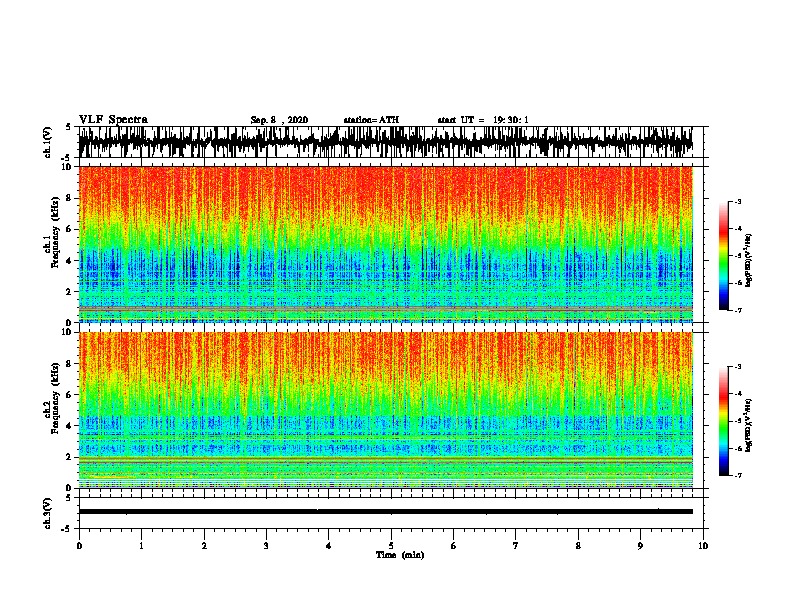Click the '-3' label on ch.1 color bar

(737, 201)
